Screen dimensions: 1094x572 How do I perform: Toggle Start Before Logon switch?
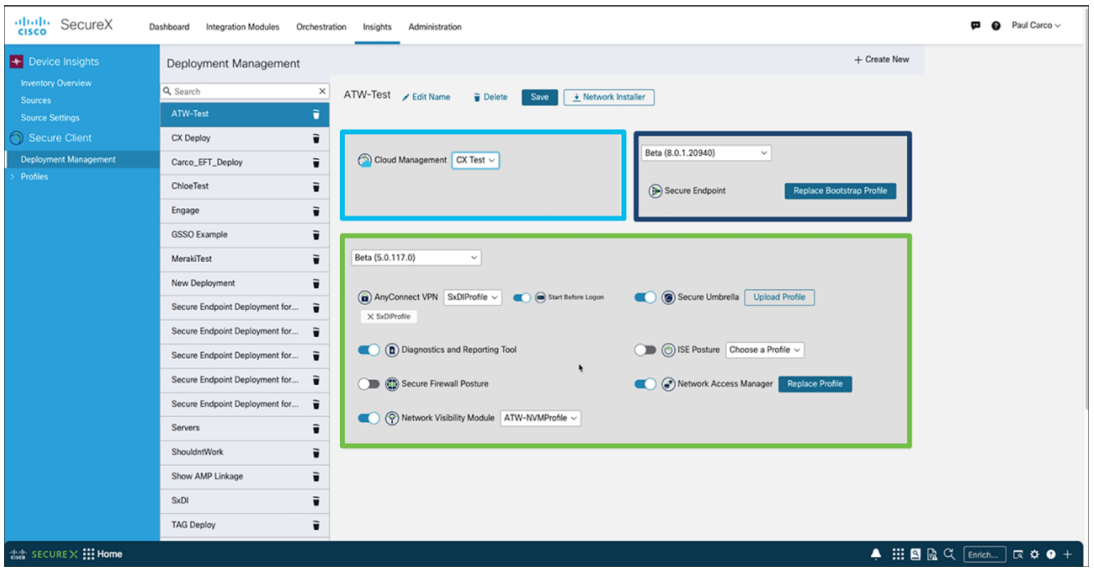point(522,298)
